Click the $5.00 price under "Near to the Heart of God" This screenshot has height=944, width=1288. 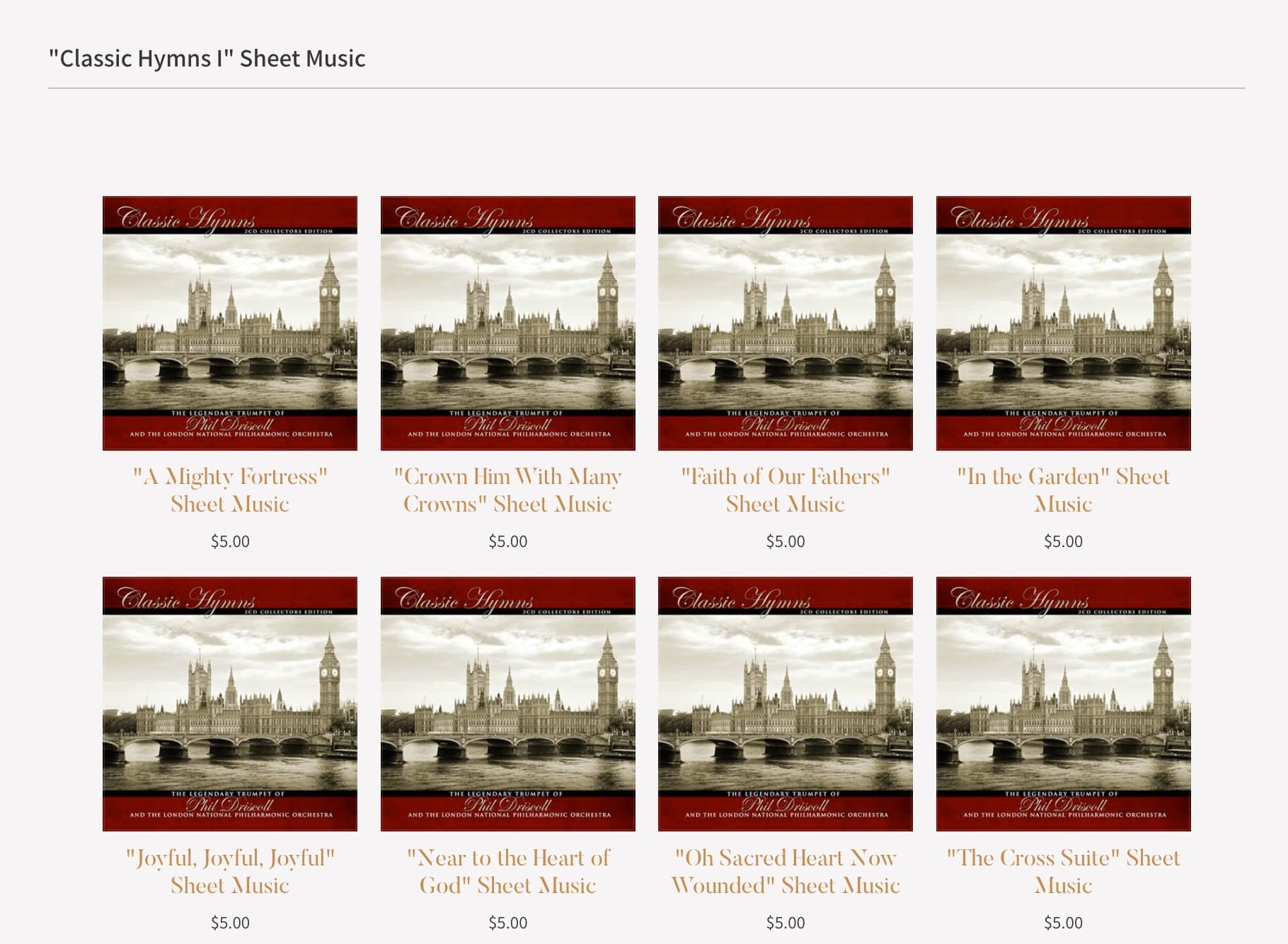(508, 923)
